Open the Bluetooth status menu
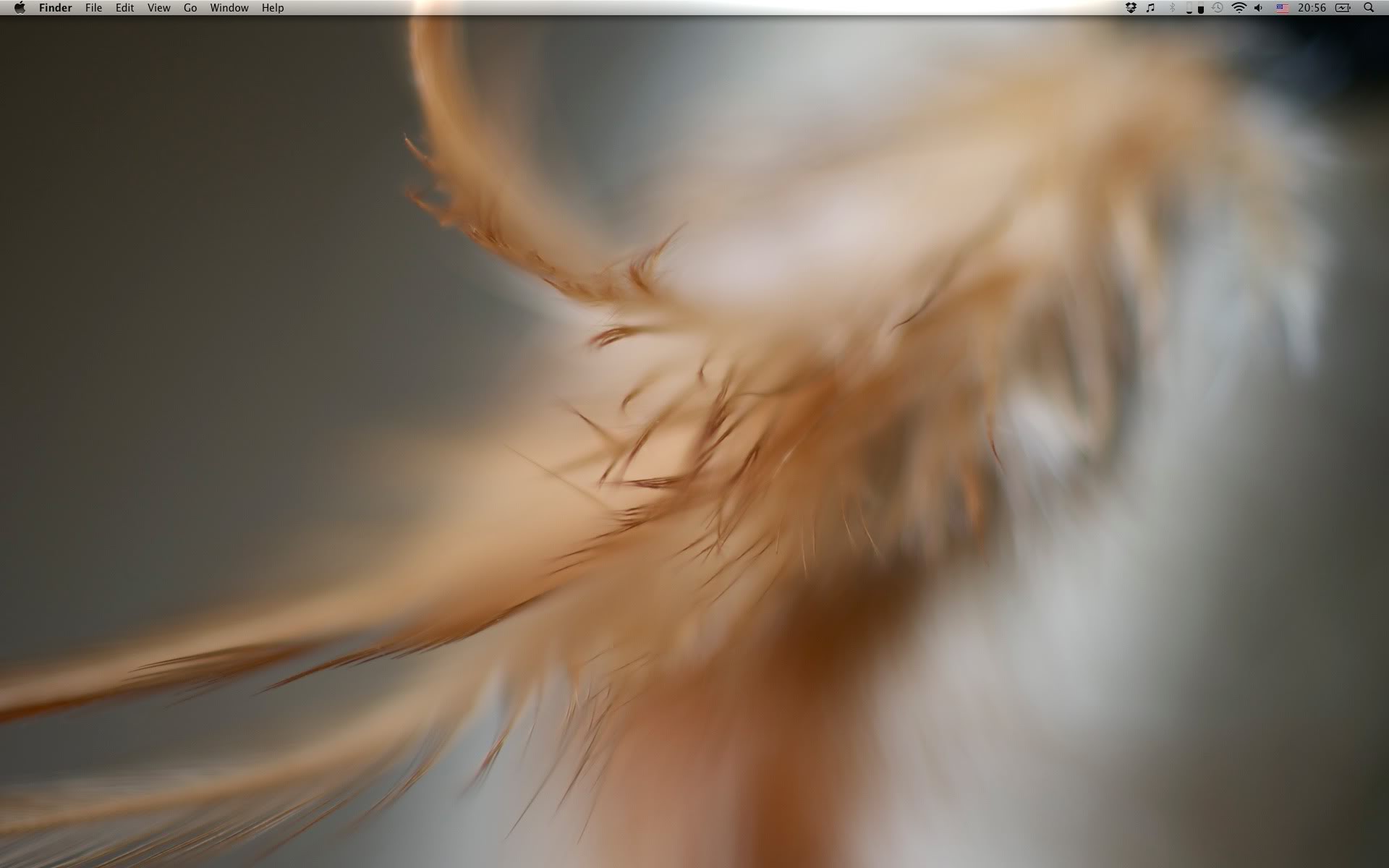Image resolution: width=1389 pixels, height=868 pixels. (x=1172, y=8)
